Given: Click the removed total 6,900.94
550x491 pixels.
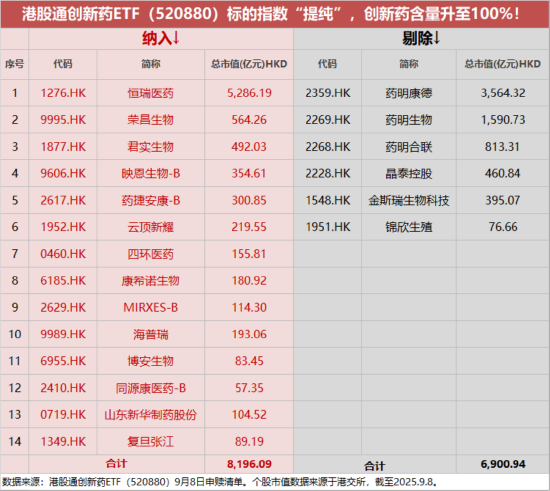Looking at the screenshot, I should pos(503,464).
